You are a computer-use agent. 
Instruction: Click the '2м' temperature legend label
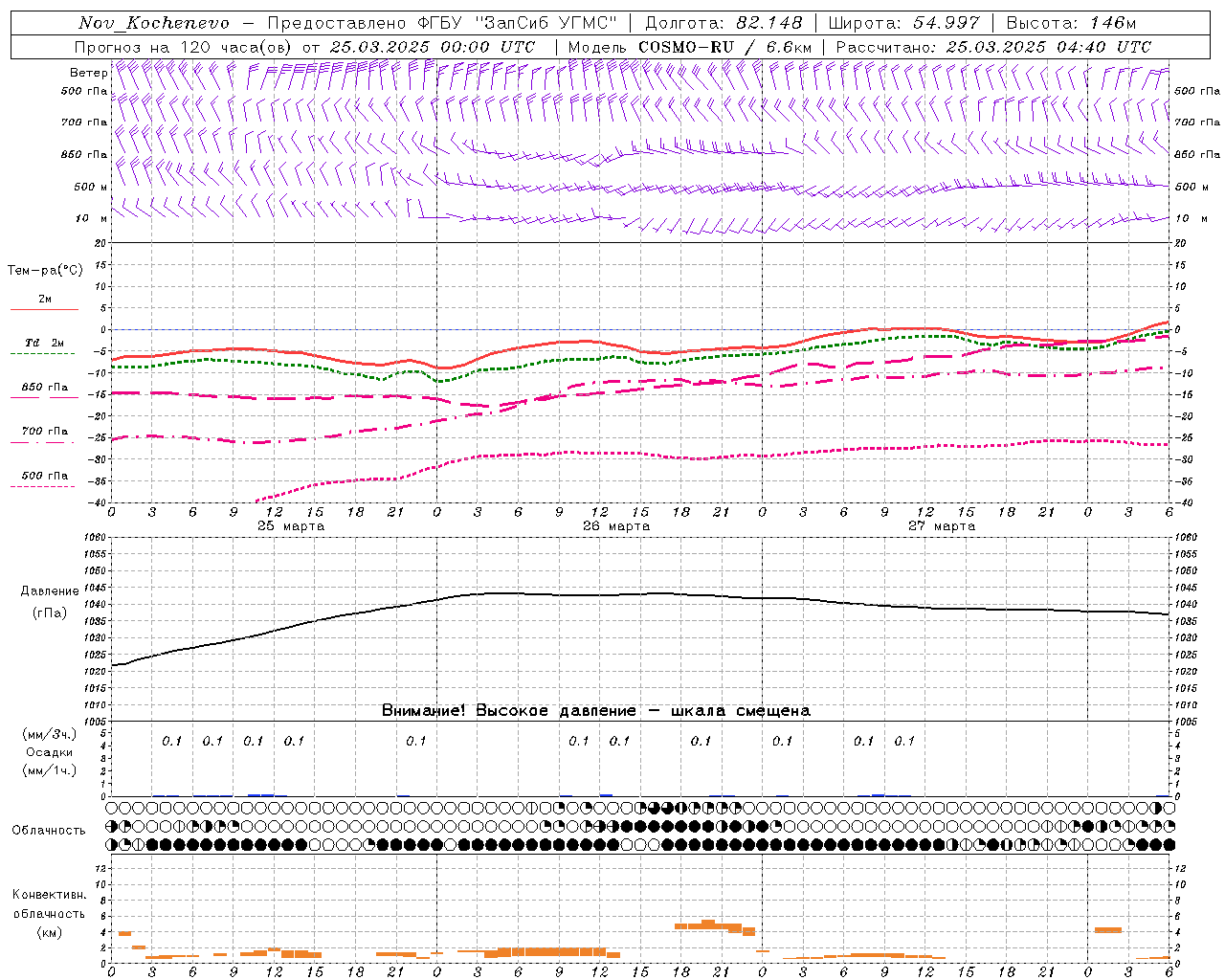click(45, 299)
